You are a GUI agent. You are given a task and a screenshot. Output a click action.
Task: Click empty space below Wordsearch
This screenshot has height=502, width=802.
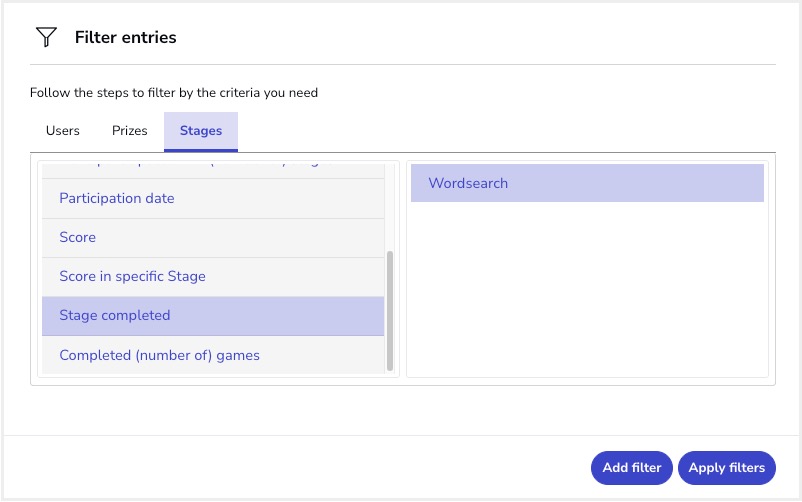tap(587, 290)
